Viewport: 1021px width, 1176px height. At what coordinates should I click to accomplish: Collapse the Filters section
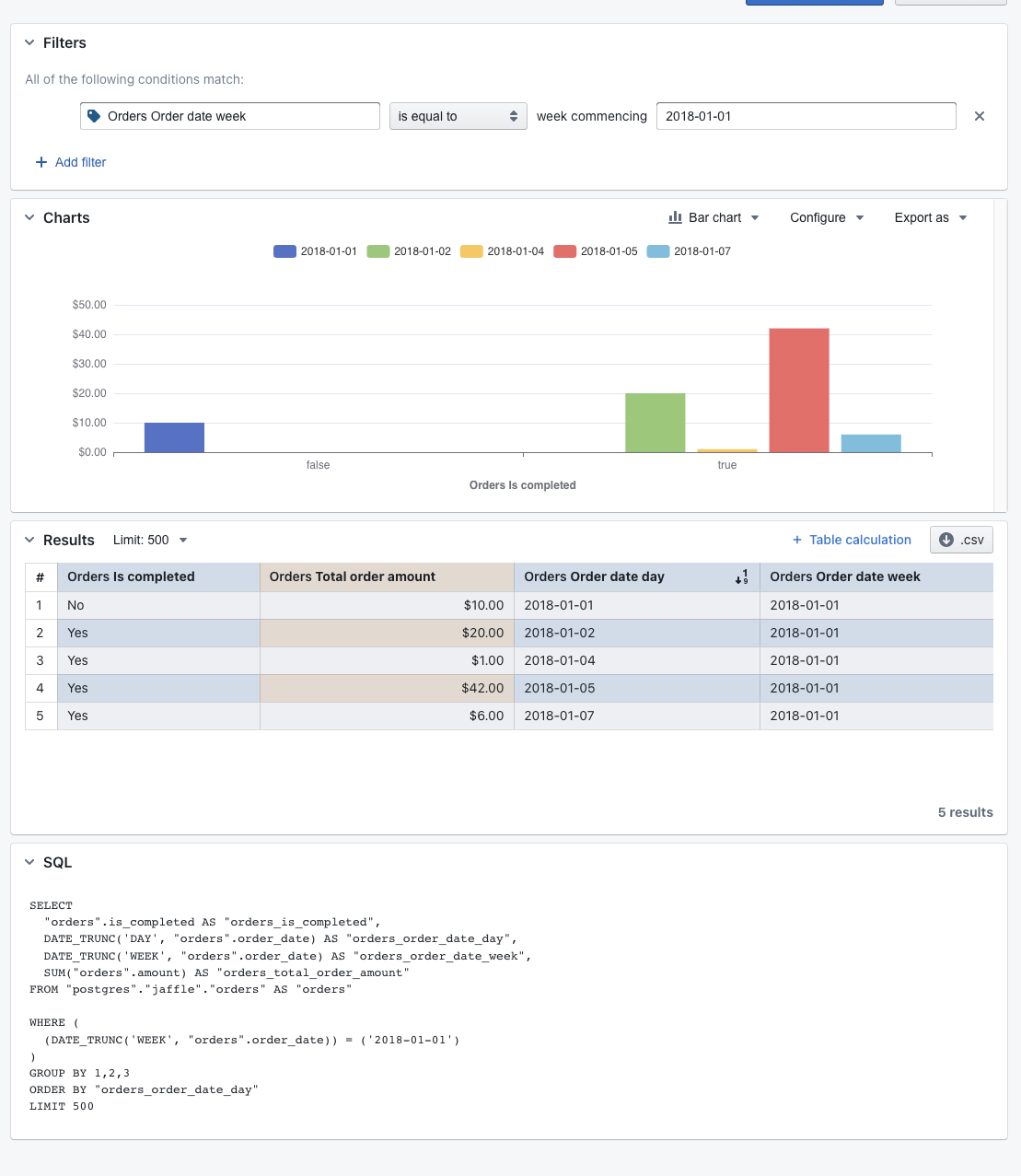click(30, 42)
